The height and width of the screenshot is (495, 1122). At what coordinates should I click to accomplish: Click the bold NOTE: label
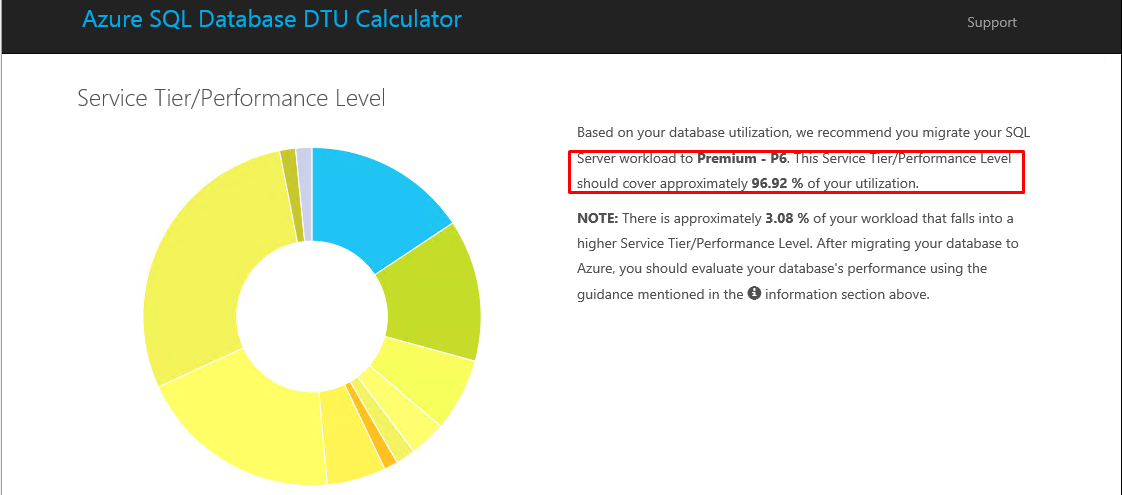pos(597,217)
